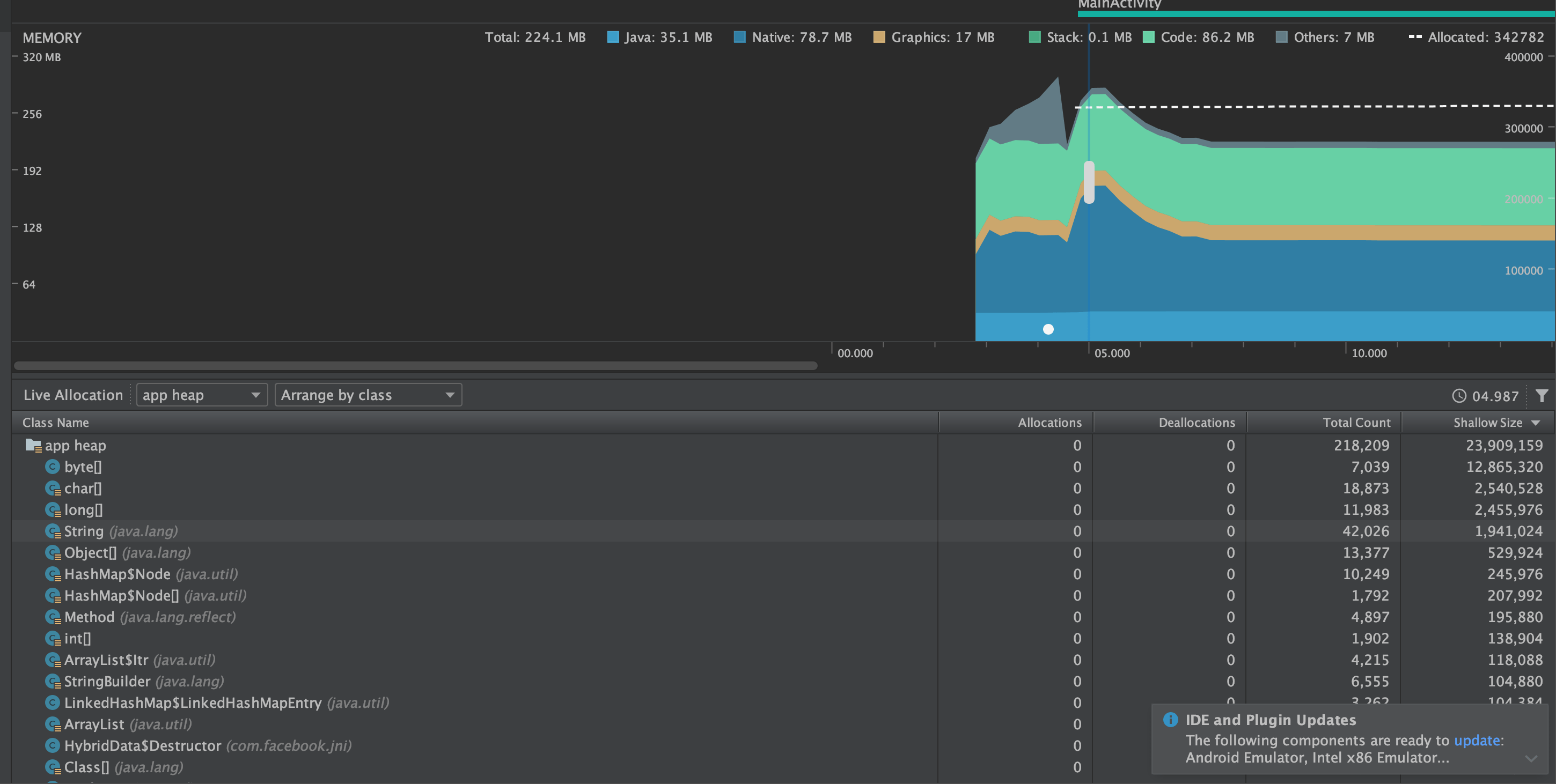The width and height of the screenshot is (1556, 784).
Task: Click the LinkedHashMap$LinkedHashMapEntry class icon
Action: click(53, 702)
